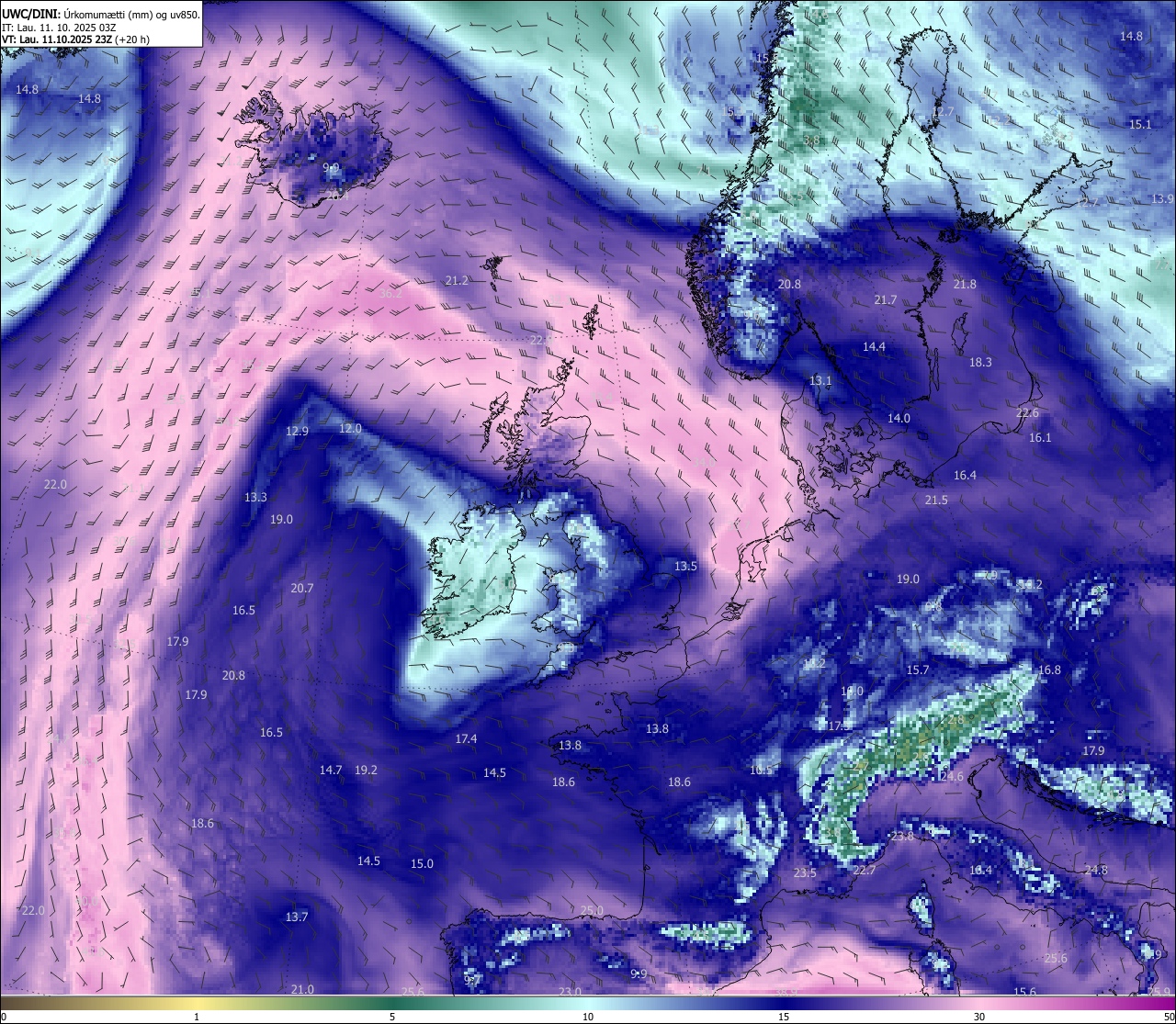1176x1024 pixels.
Task: Click the 14.7 value label
Action: 331,771
